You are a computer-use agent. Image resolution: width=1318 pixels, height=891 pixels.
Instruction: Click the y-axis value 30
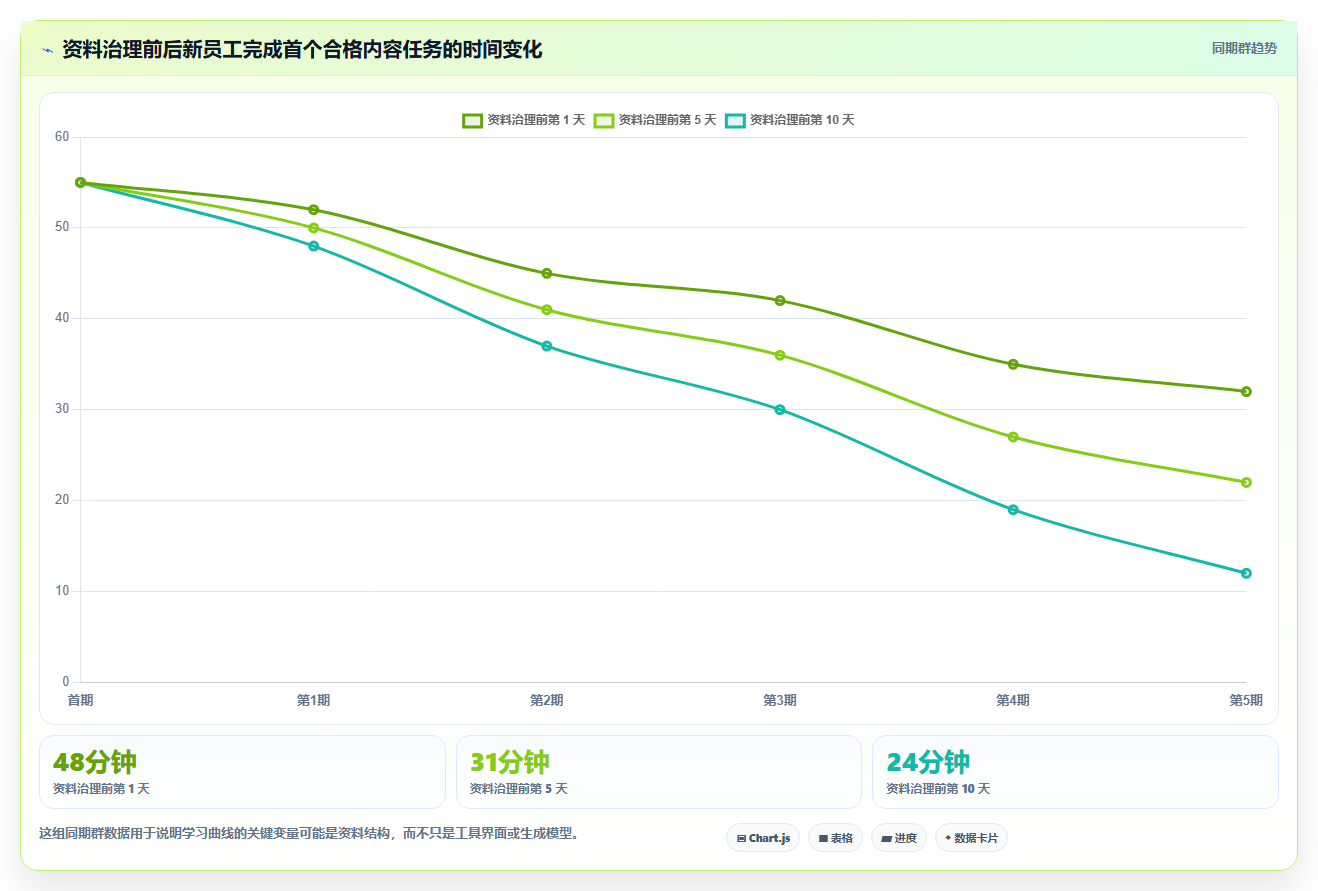(62, 409)
